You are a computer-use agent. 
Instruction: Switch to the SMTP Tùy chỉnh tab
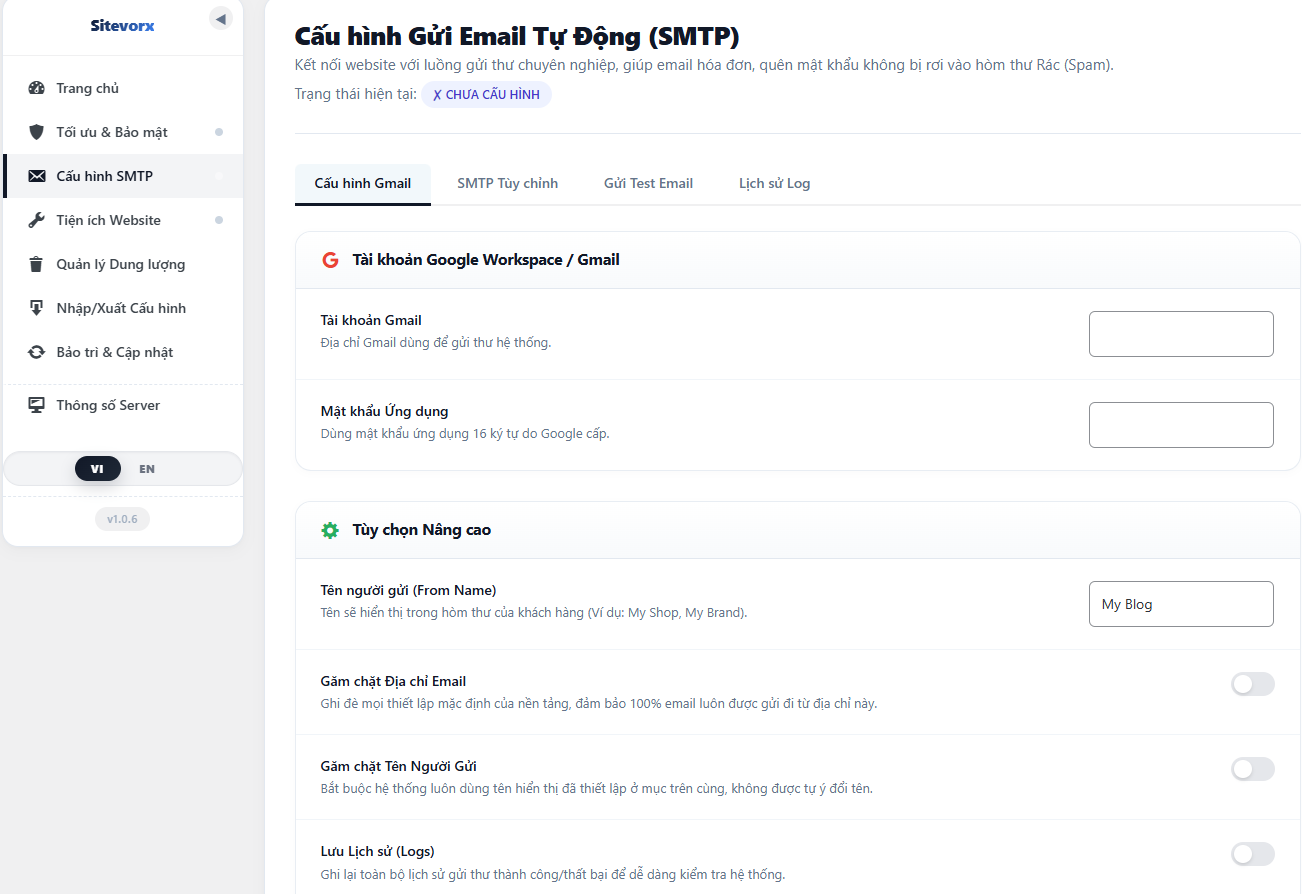[x=508, y=184]
